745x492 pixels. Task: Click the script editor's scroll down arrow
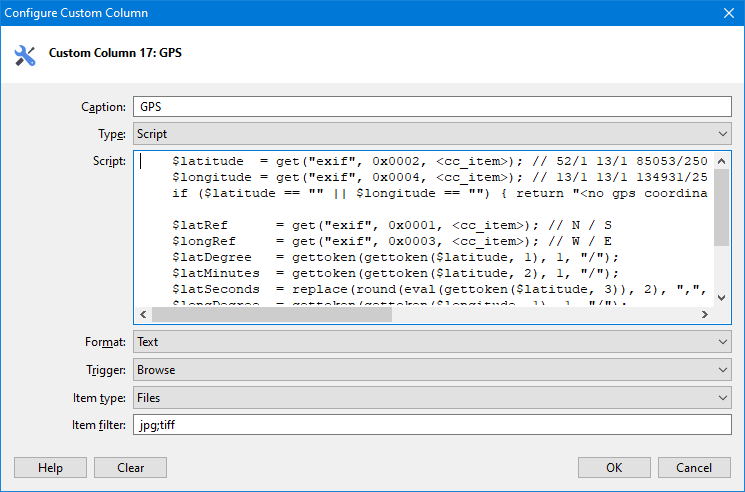coord(721,298)
